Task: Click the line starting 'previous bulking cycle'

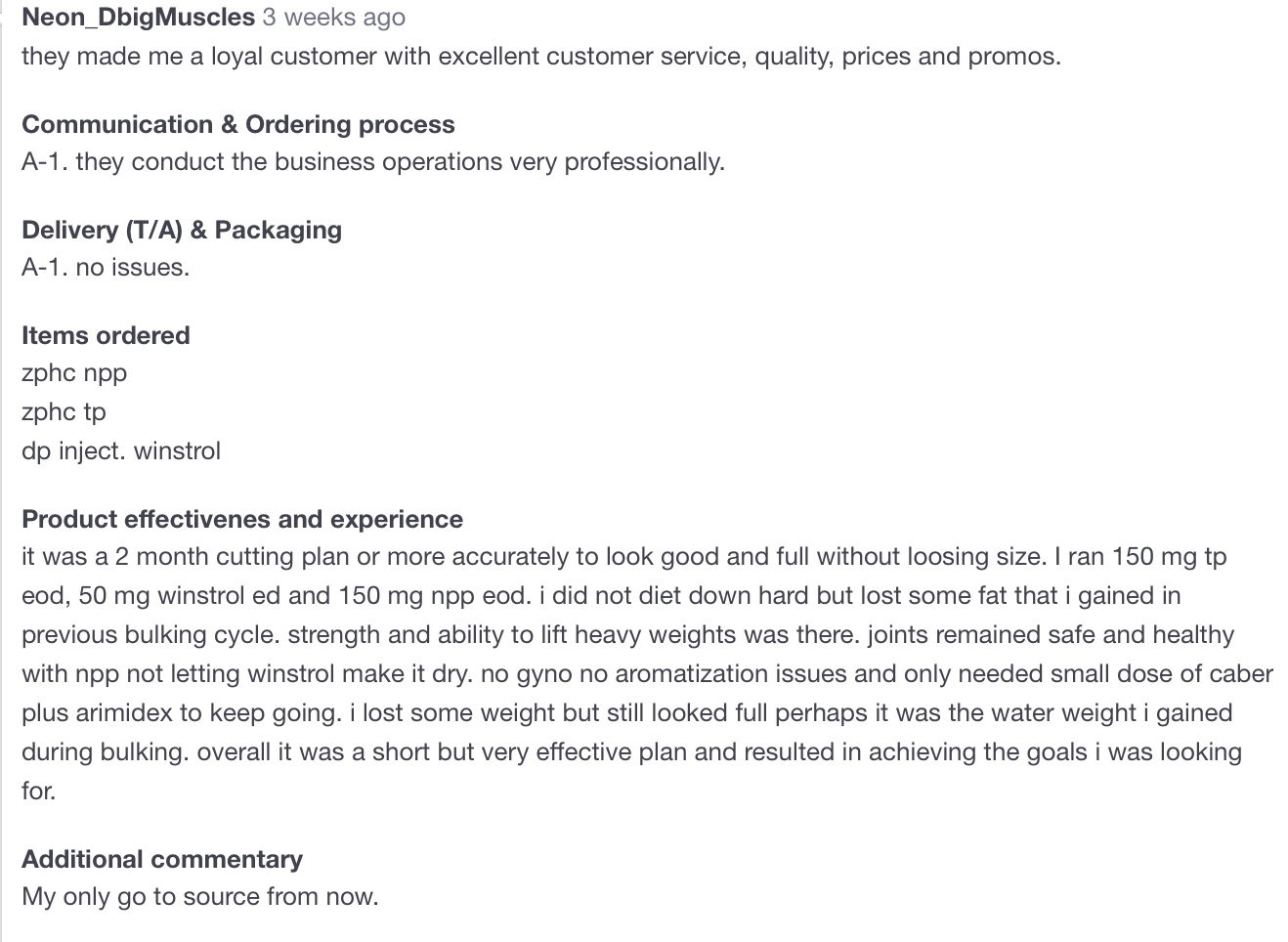Action: tap(627, 635)
